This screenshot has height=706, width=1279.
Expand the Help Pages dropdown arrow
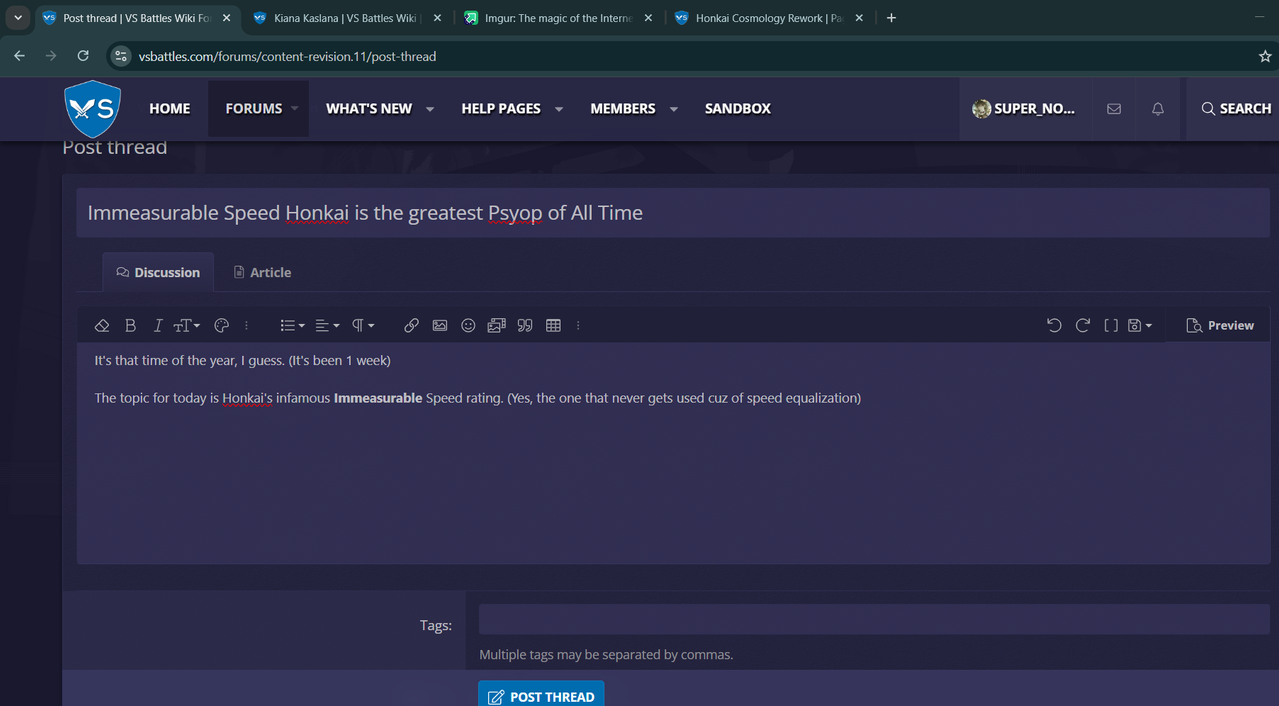tap(559, 109)
